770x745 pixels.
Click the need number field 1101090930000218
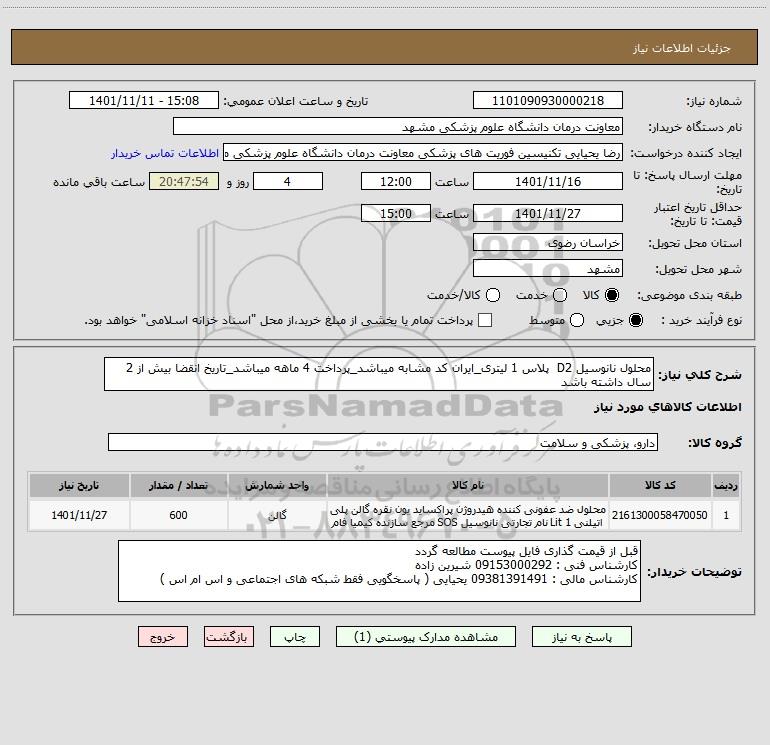(x=548, y=101)
